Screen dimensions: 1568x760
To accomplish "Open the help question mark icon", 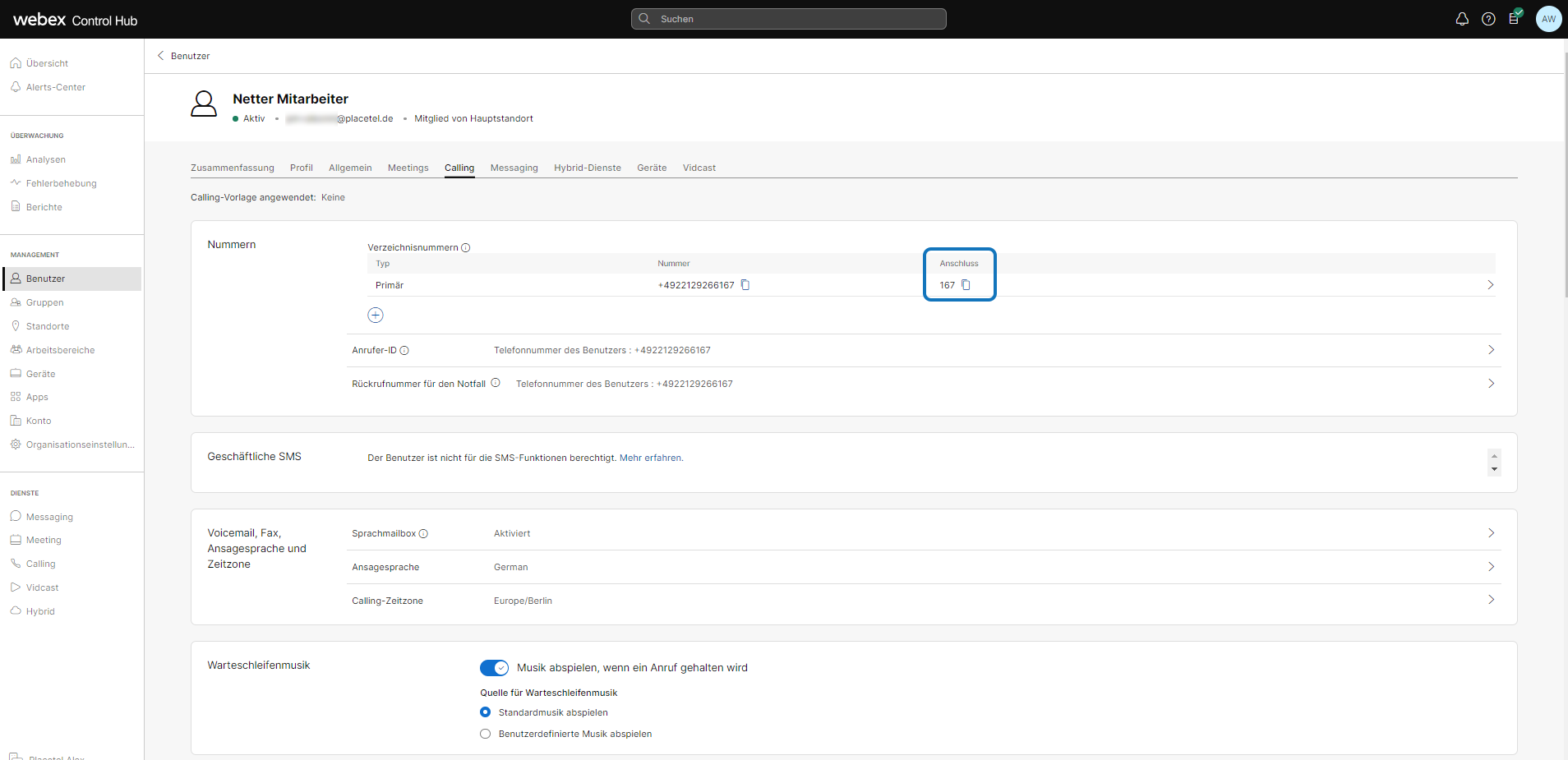I will tap(1488, 19).
